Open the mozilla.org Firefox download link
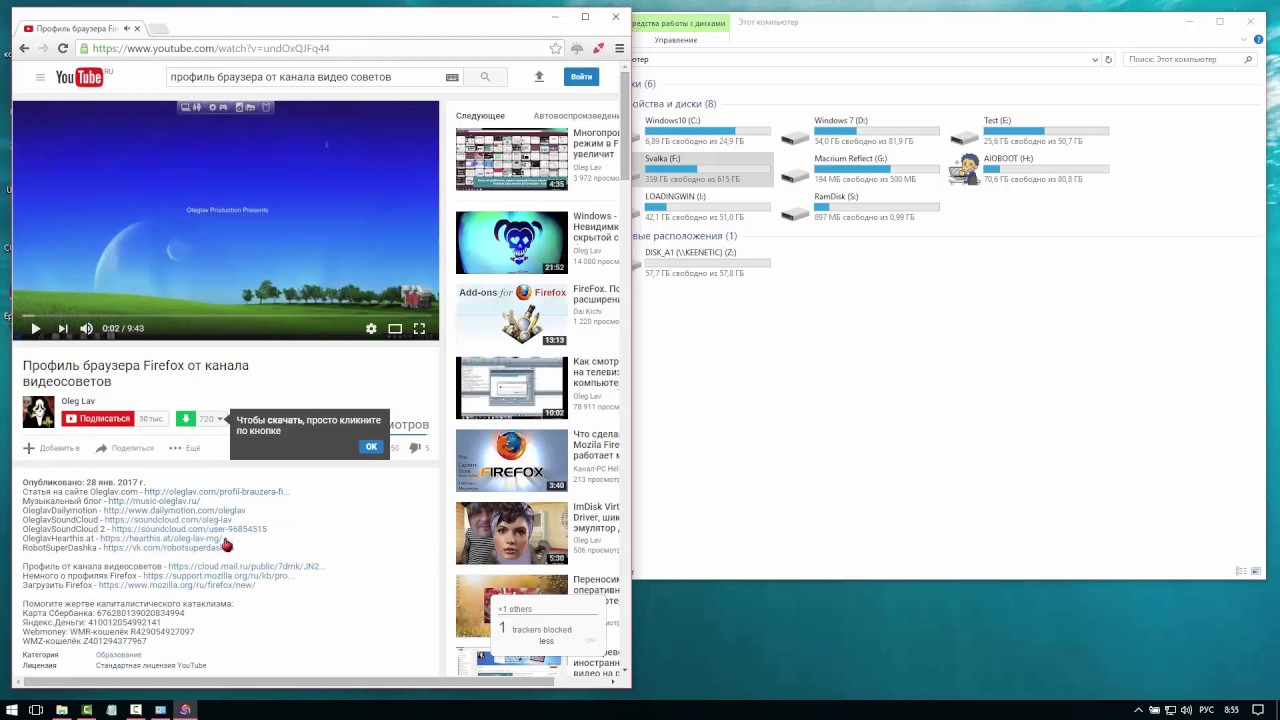The height and width of the screenshot is (720, 1280). 177,585
